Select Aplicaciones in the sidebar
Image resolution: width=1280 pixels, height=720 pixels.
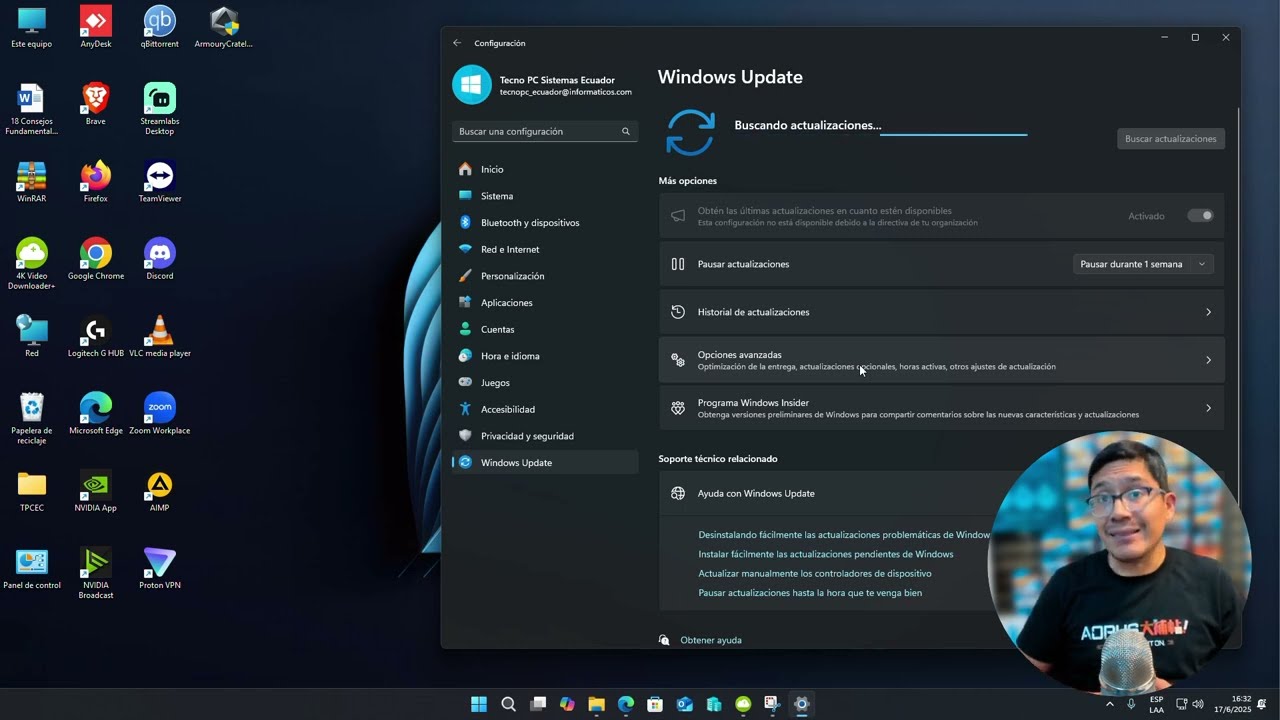[x=545, y=302]
